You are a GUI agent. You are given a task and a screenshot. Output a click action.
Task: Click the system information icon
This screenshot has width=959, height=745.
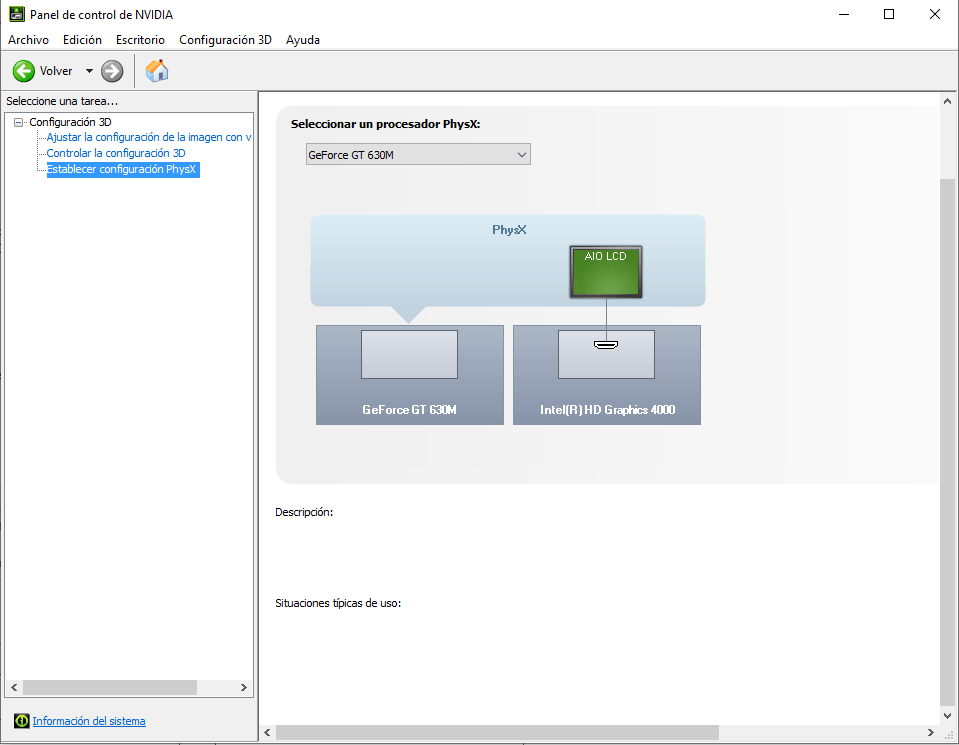(x=21, y=721)
